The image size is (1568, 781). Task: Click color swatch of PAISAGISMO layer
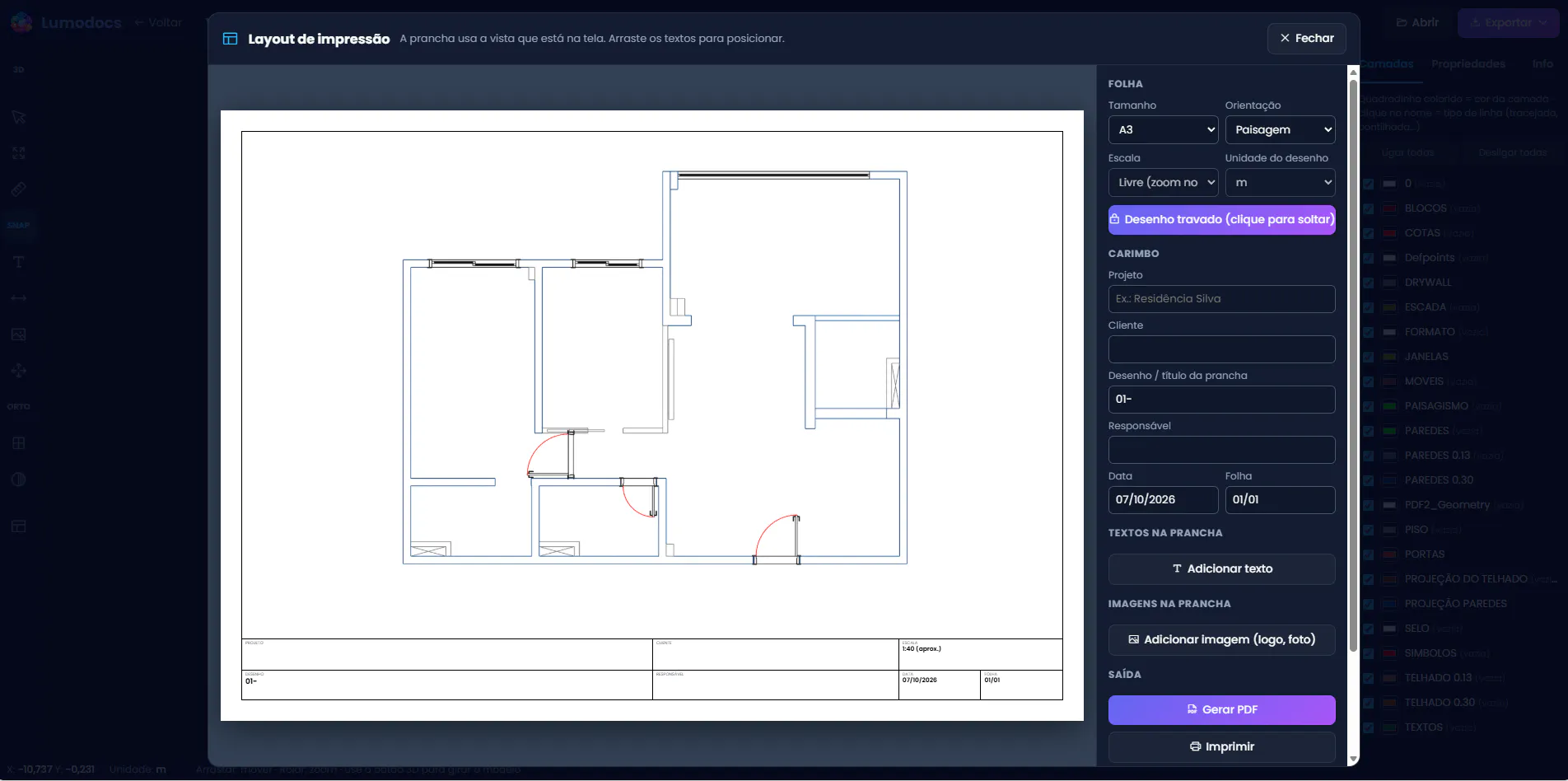pos(1390,406)
